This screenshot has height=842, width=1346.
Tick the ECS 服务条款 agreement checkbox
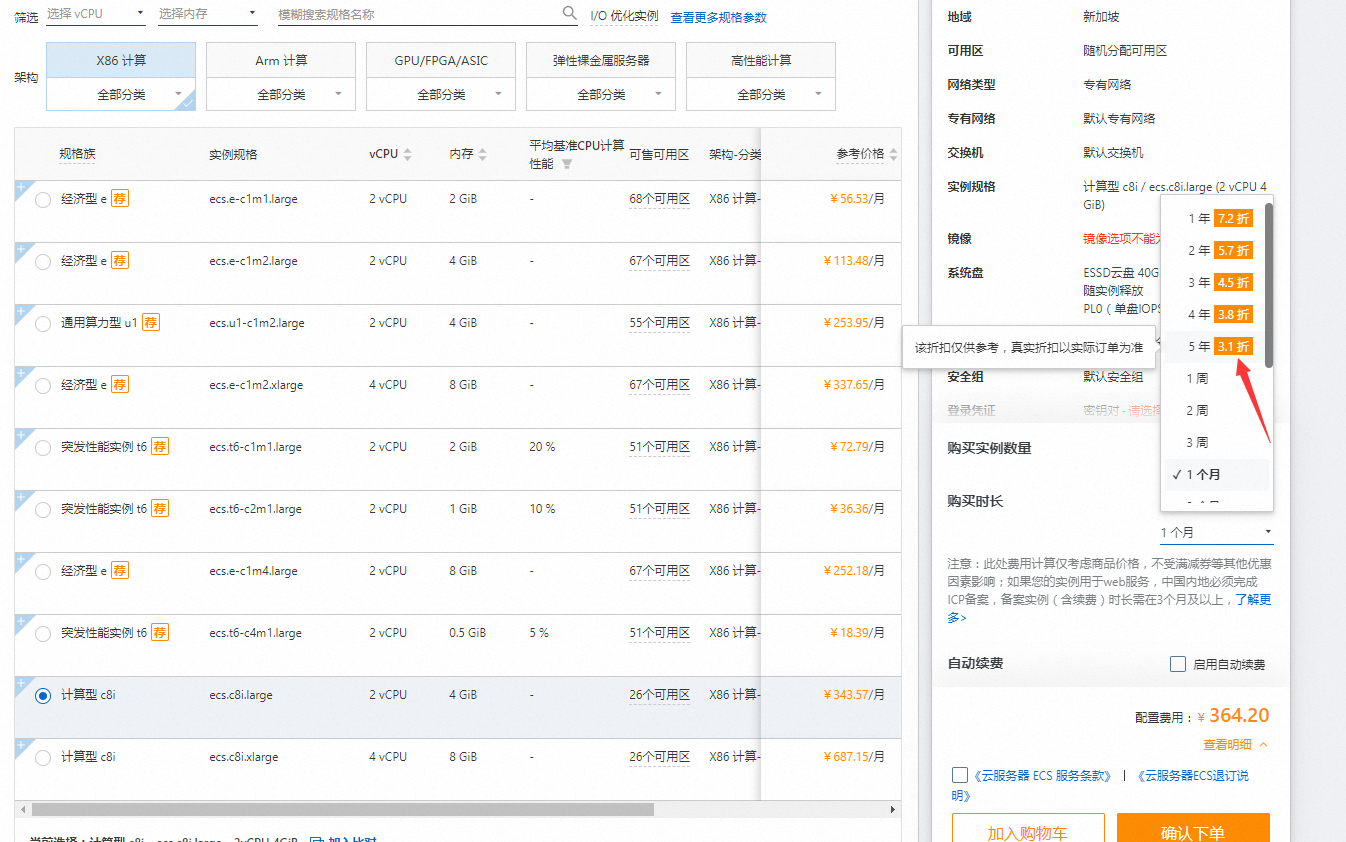click(960, 775)
